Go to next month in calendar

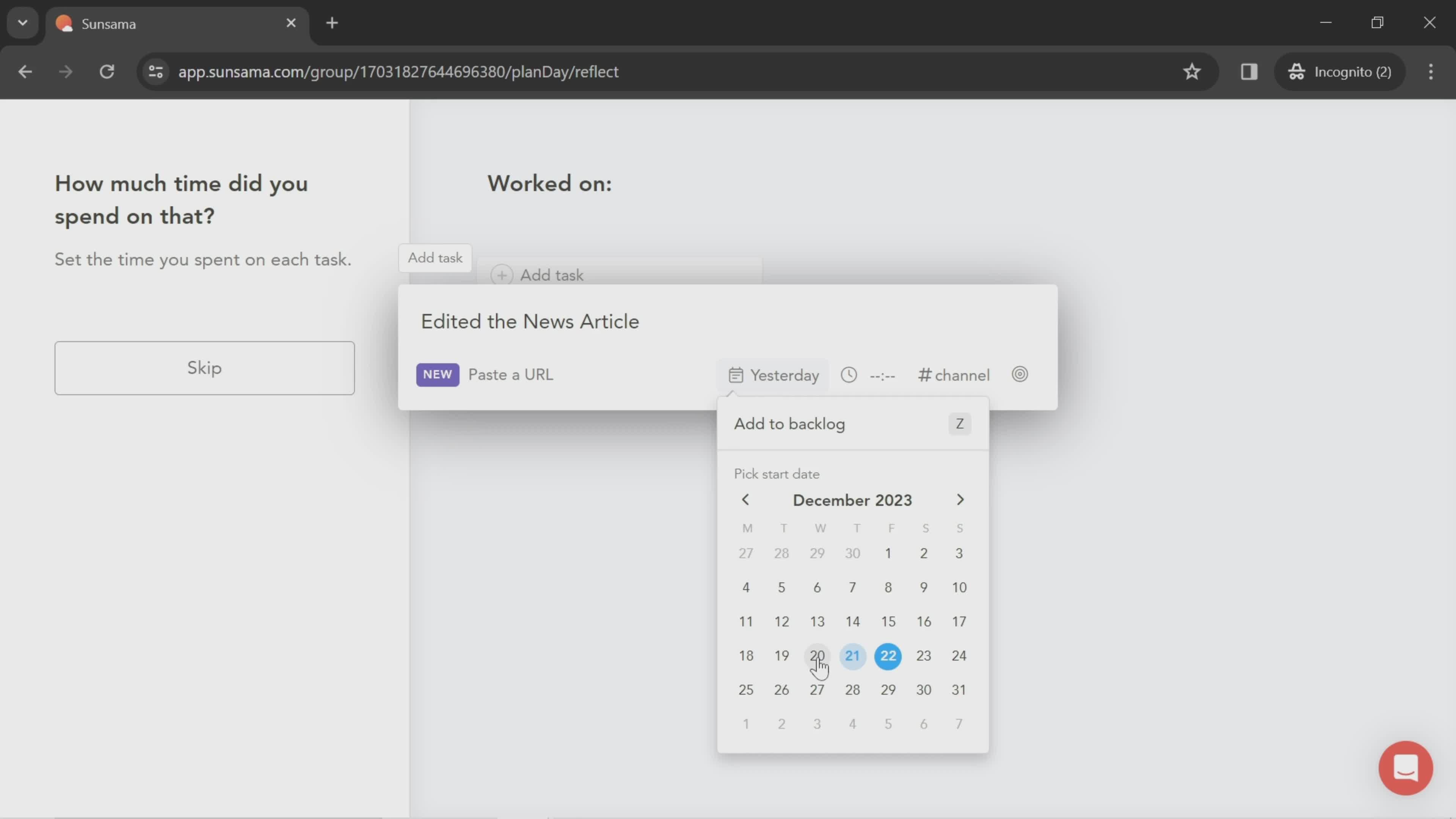click(x=960, y=500)
